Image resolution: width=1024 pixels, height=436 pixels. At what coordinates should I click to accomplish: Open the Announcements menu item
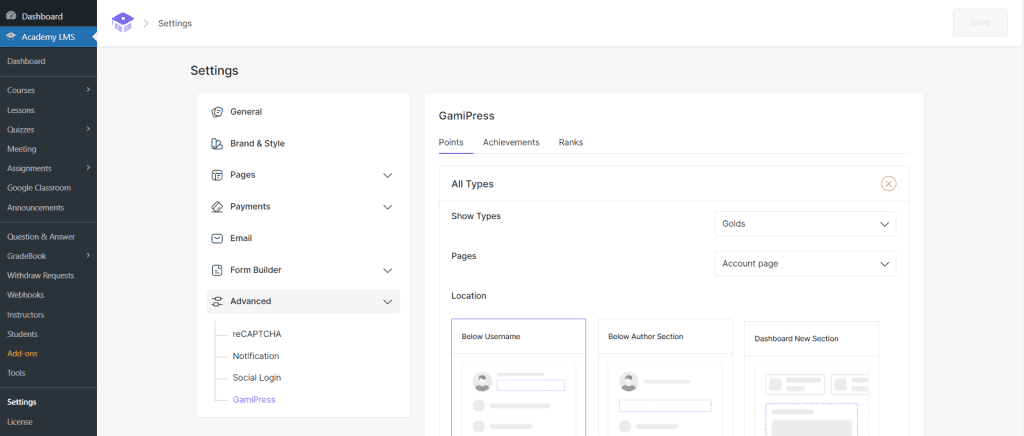click(x=36, y=208)
